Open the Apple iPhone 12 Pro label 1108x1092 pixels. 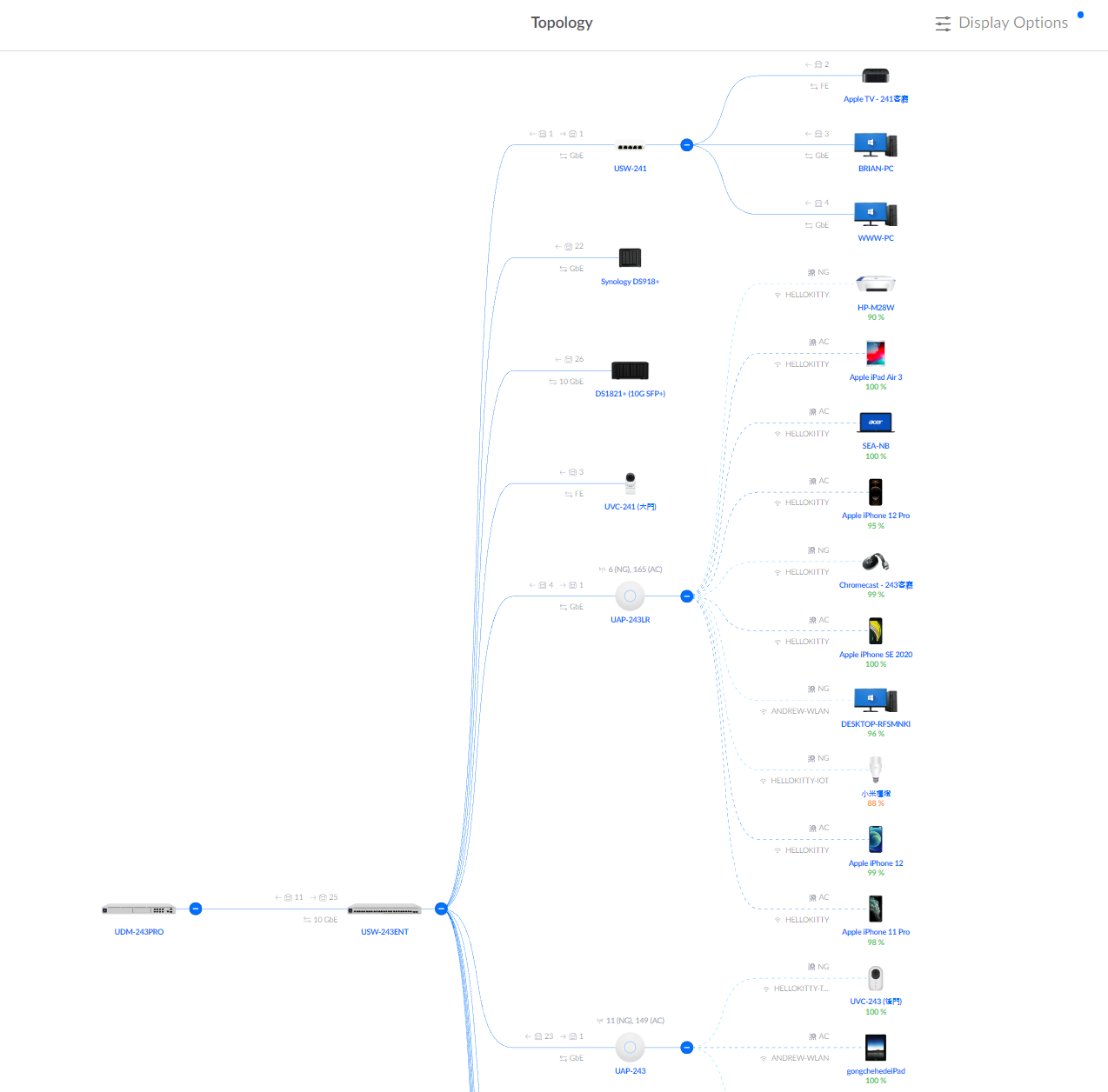tap(875, 516)
